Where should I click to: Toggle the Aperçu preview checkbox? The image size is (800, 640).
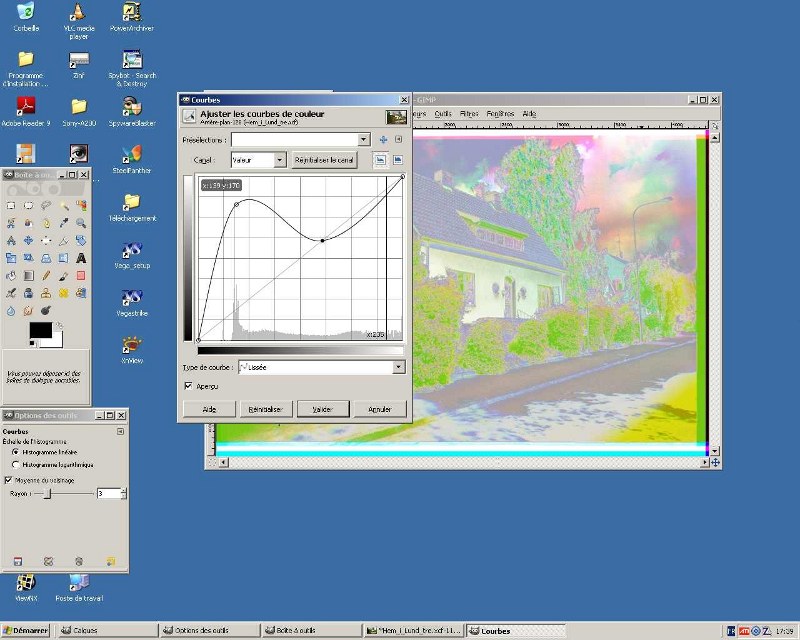coord(189,386)
